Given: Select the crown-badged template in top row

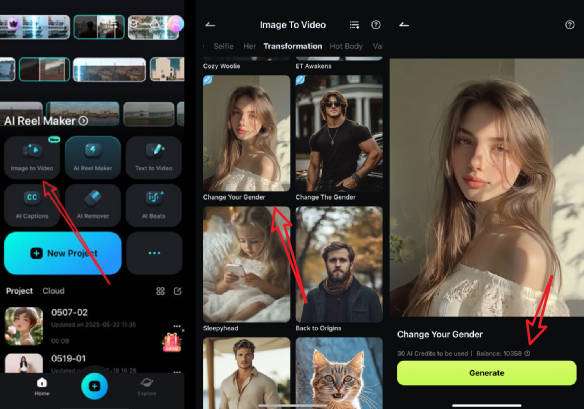Looking at the screenshot, I should [x=35, y=27].
